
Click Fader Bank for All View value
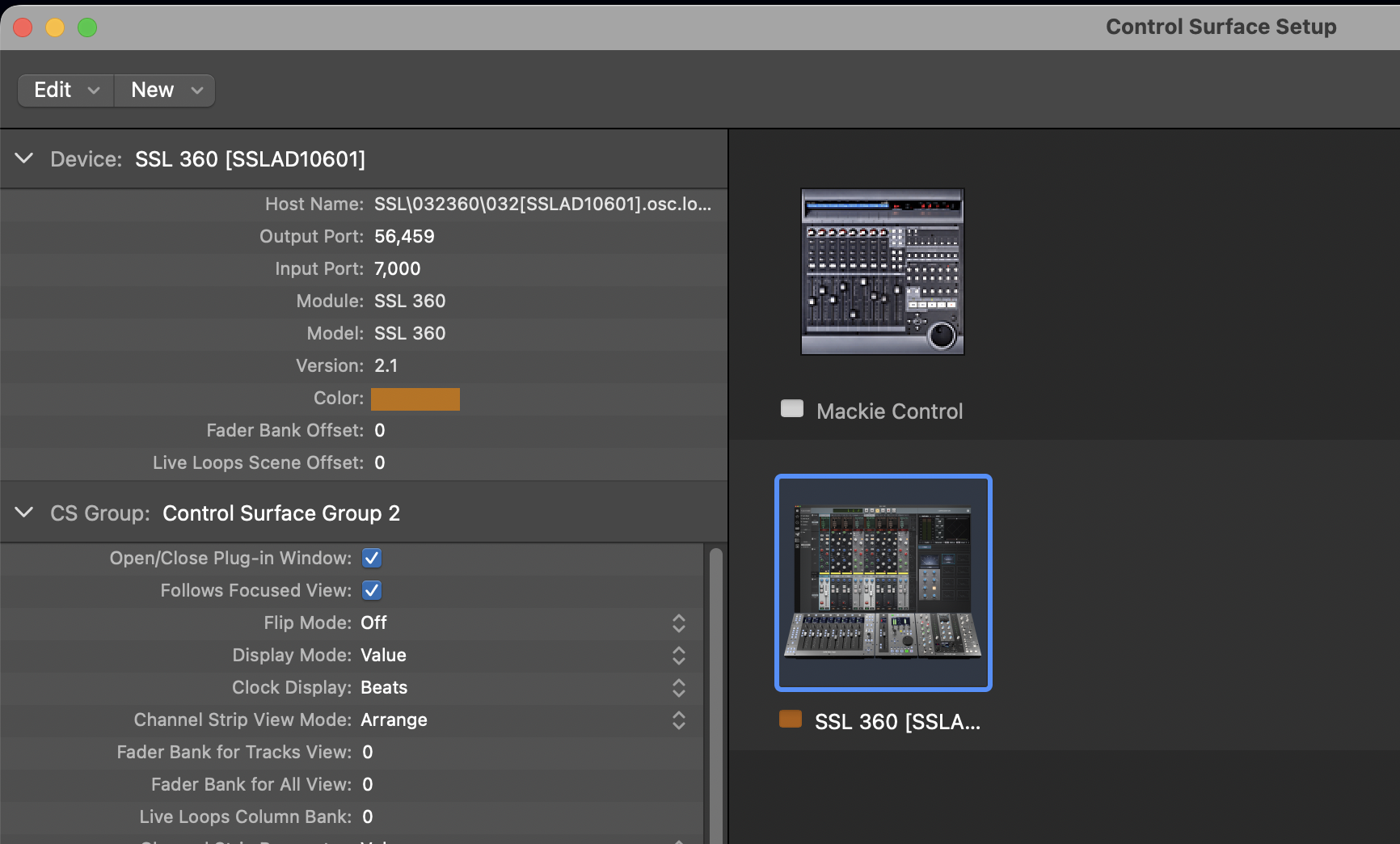pyautogui.click(x=368, y=784)
